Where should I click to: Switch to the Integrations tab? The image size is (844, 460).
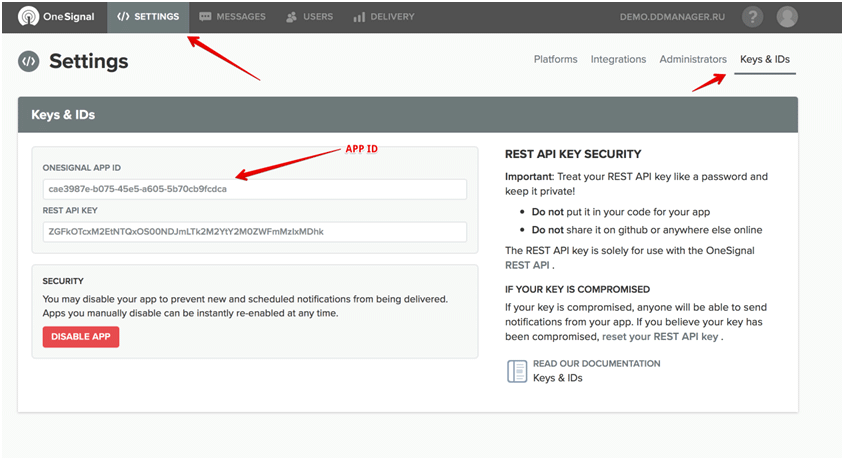pos(618,60)
